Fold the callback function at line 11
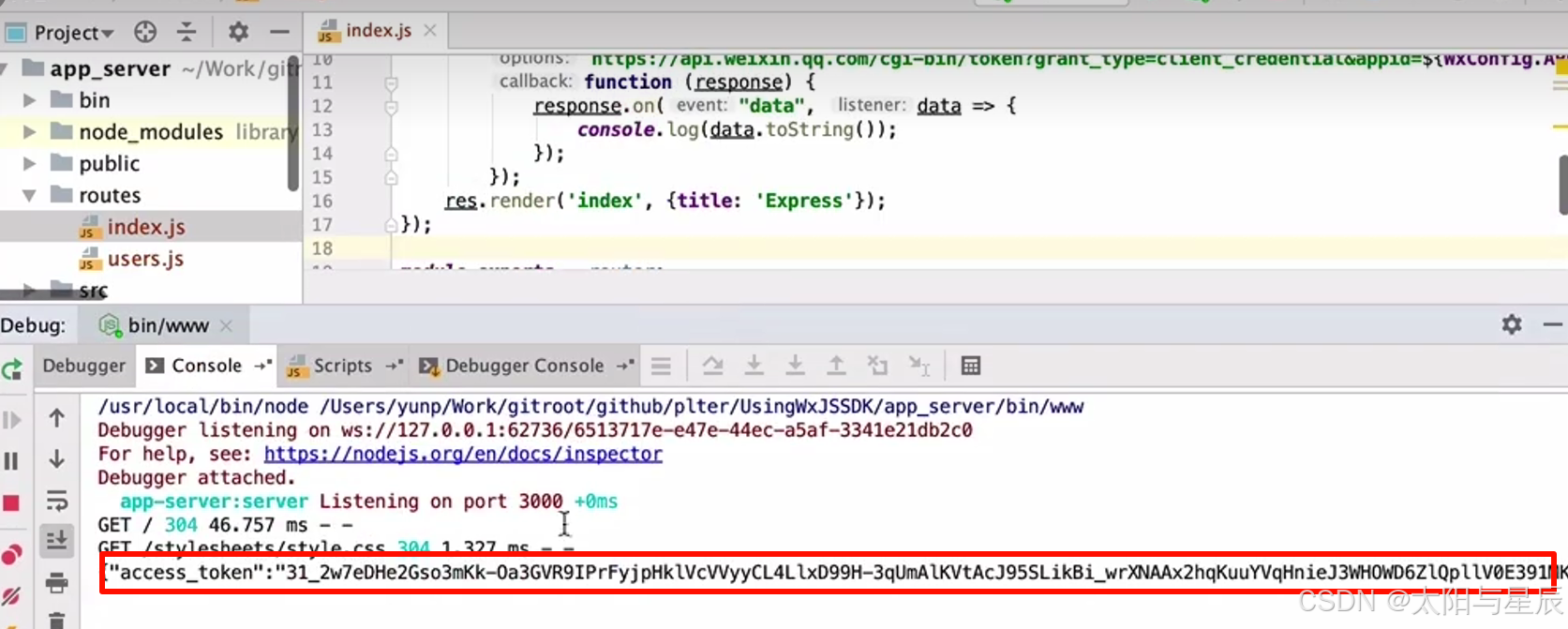Image resolution: width=1568 pixels, height=629 pixels. [392, 83]
